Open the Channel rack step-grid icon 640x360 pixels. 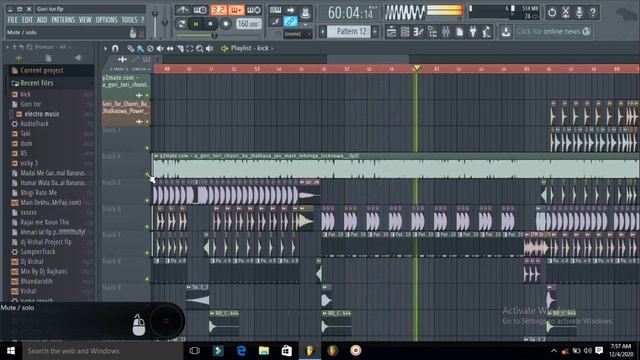(405, 31)
